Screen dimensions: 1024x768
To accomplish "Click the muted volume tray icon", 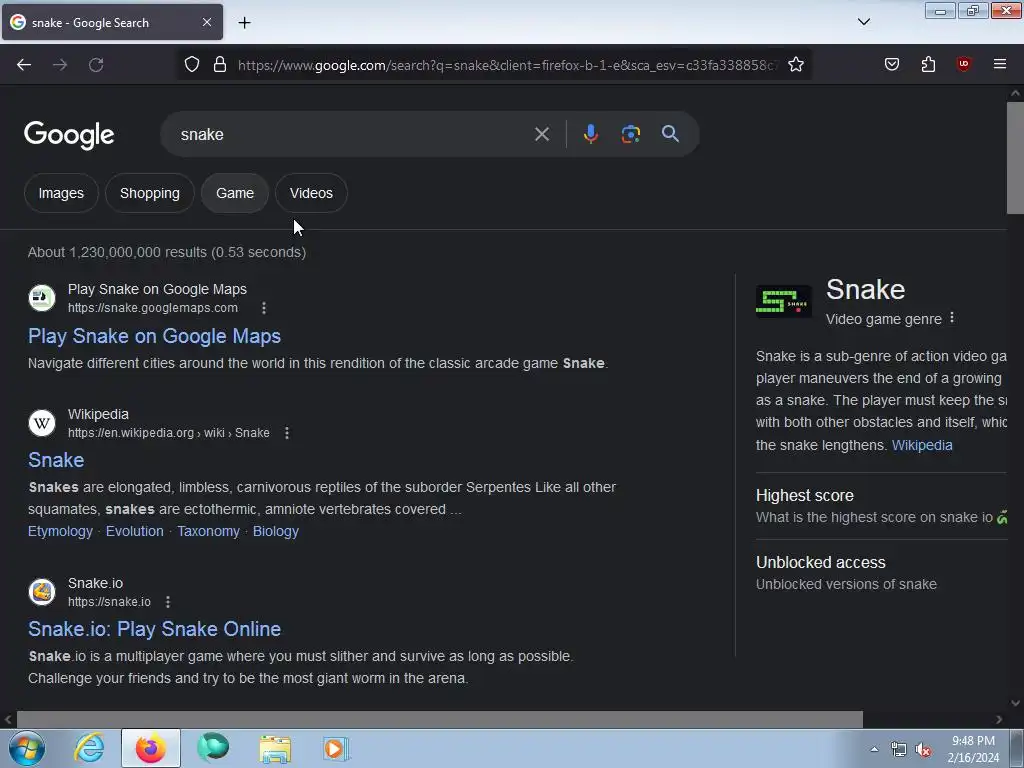I will (923, 750).
